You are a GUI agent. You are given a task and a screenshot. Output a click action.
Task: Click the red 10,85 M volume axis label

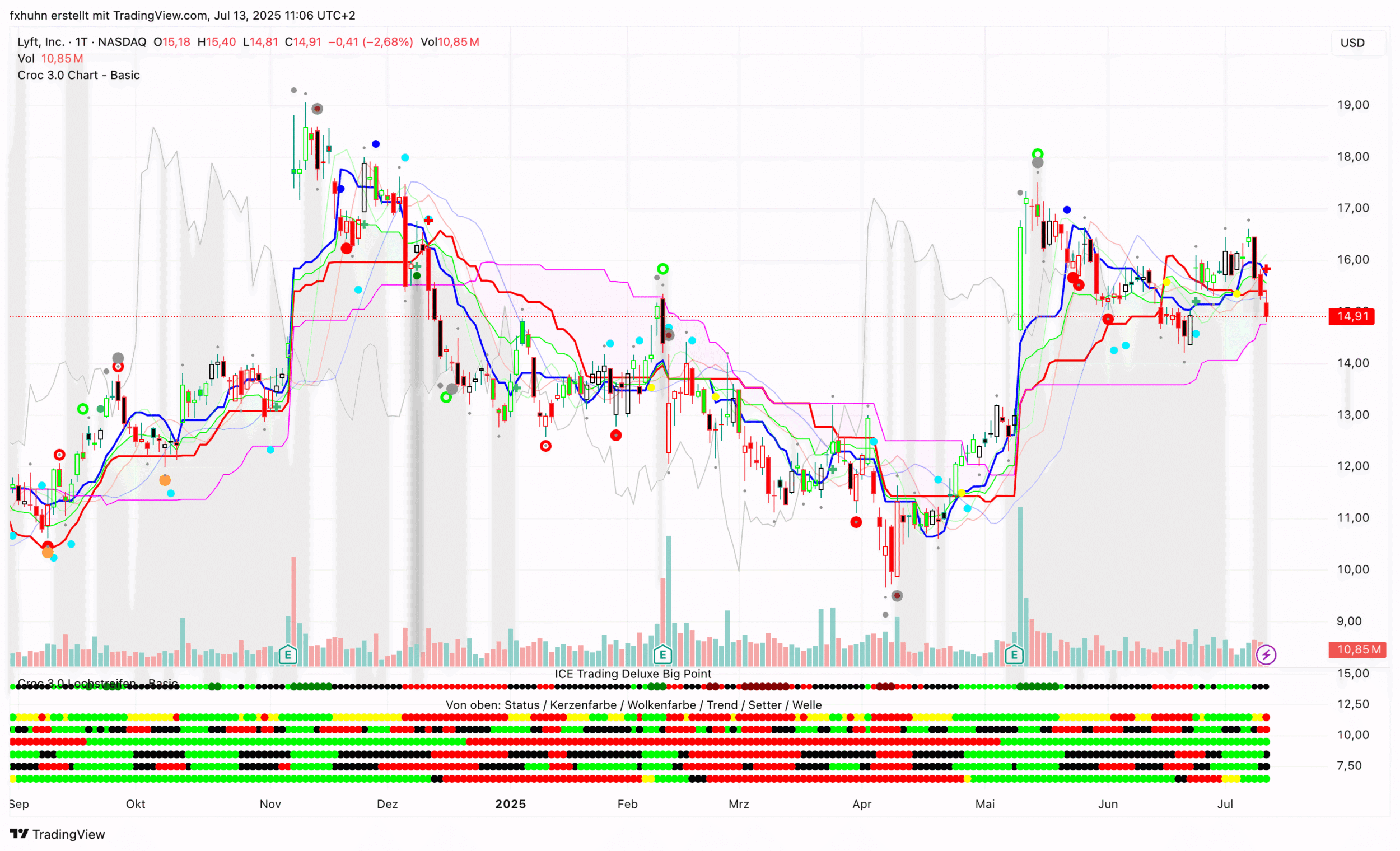click(x=1357, y=649)
